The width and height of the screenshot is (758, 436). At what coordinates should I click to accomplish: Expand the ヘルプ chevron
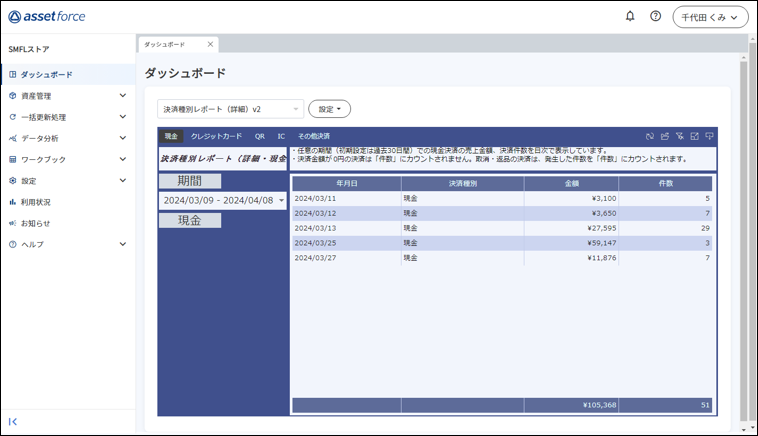123,245
